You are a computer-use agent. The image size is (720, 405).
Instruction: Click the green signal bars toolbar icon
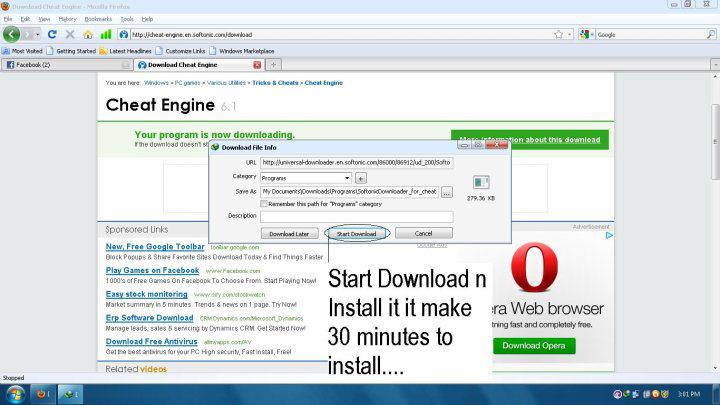[x=106, y=34]
